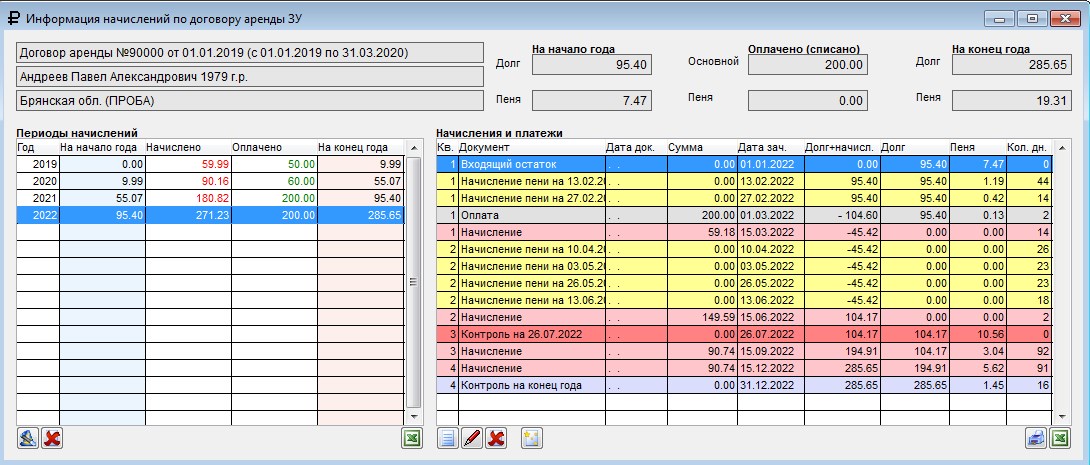Select the 'Начисление' row dated 15.03.2022
1090x465 pixels.
(x=744, y=232)
